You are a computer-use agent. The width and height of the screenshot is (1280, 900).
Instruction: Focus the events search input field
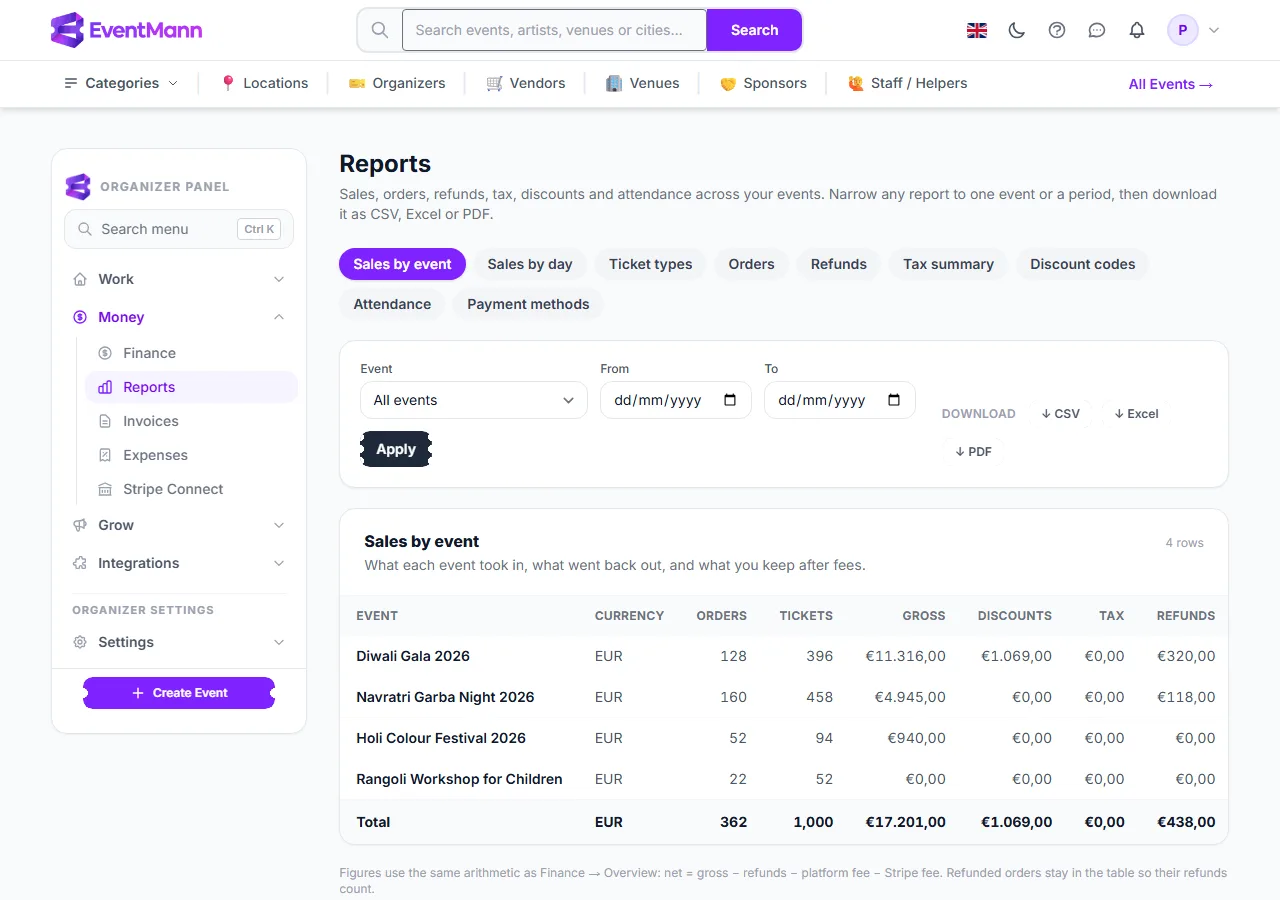click(555, 30)
